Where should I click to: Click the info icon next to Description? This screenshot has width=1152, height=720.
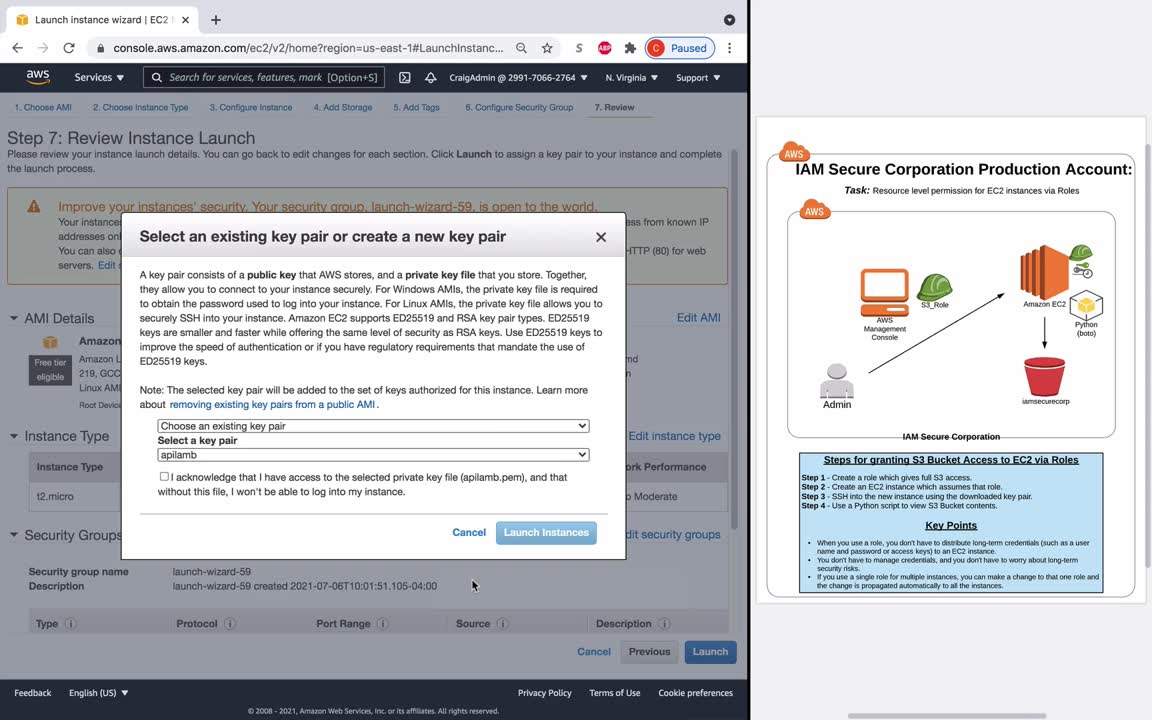pyautogui.click(x=664, y=624)
